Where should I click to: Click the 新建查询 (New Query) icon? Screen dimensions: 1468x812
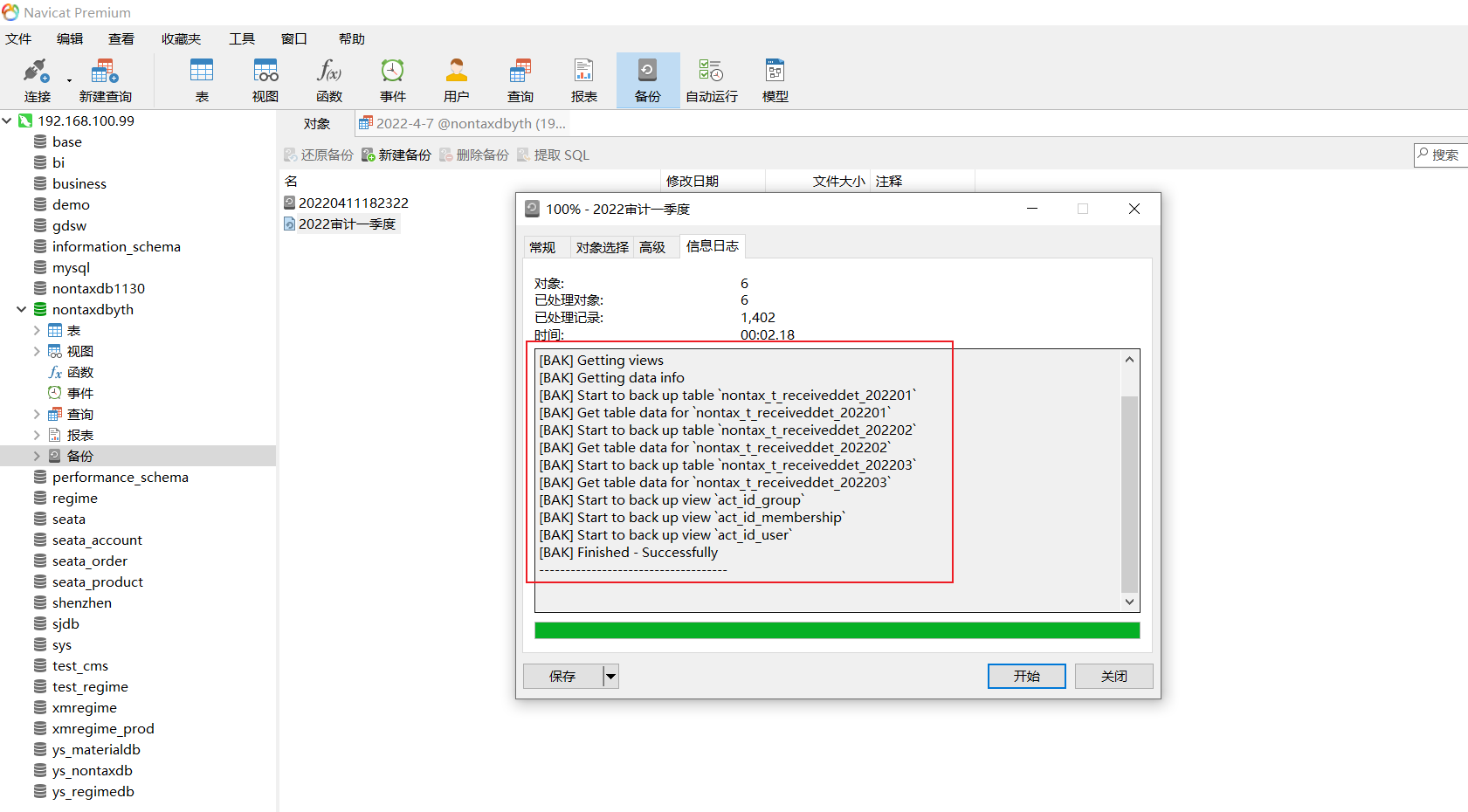(105, 79)
